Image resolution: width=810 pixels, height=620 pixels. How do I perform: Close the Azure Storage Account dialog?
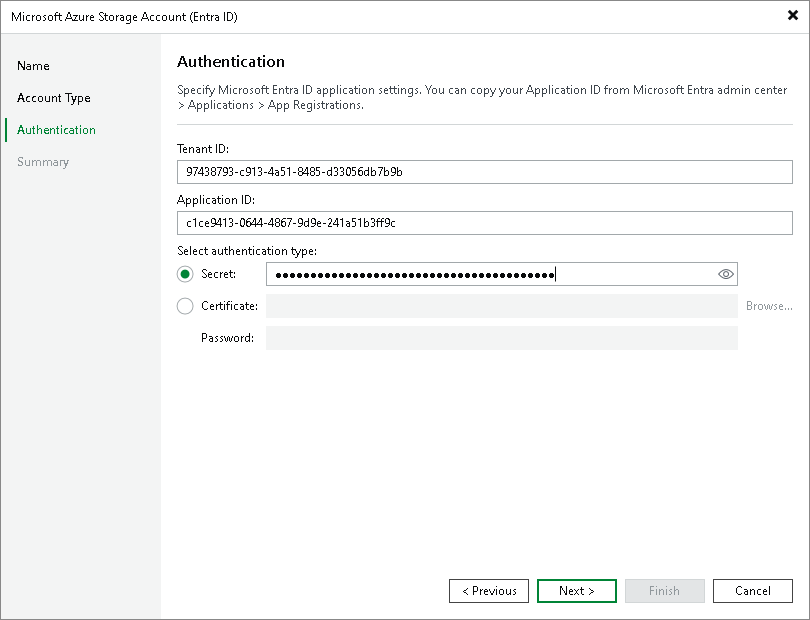pyautogui.click(x=792, y=16)
